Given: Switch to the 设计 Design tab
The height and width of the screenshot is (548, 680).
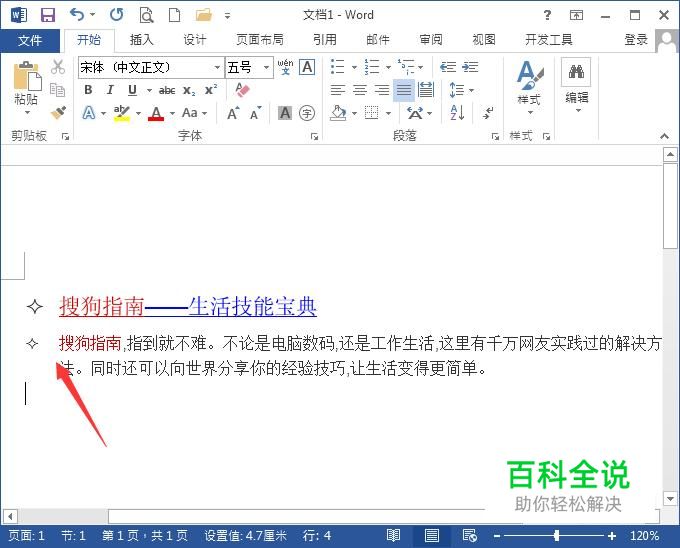Looking at the screenshot, I should 194,40.
